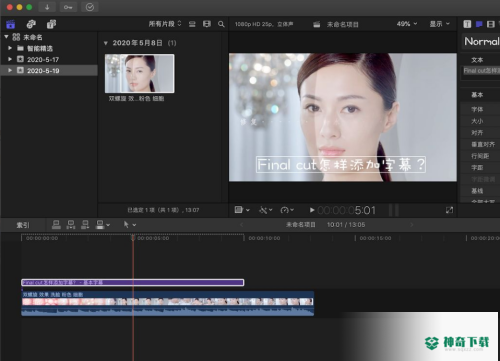The width and height of the screenshot is (500, 361).
Task: Open the 显示 view options dropdown
Action: point(439,24)
